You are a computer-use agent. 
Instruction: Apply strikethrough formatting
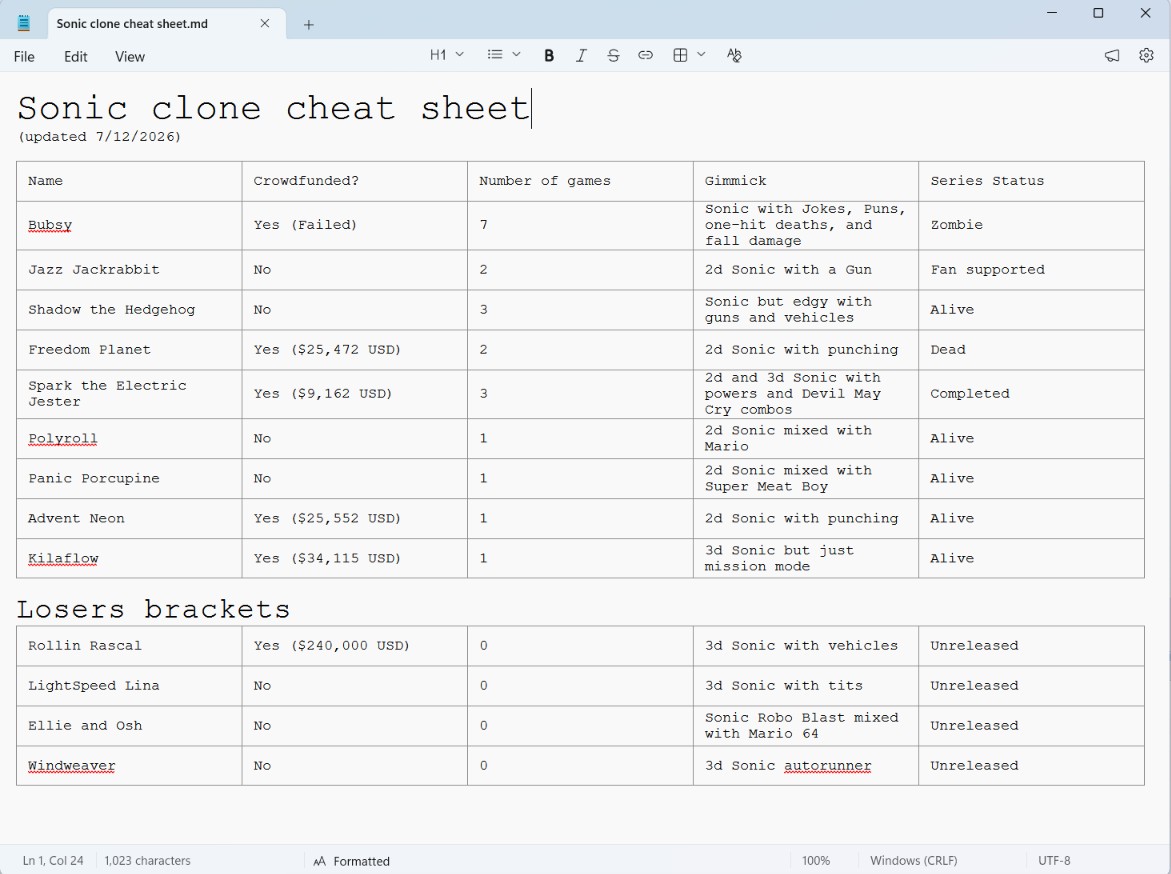point(613,55)
